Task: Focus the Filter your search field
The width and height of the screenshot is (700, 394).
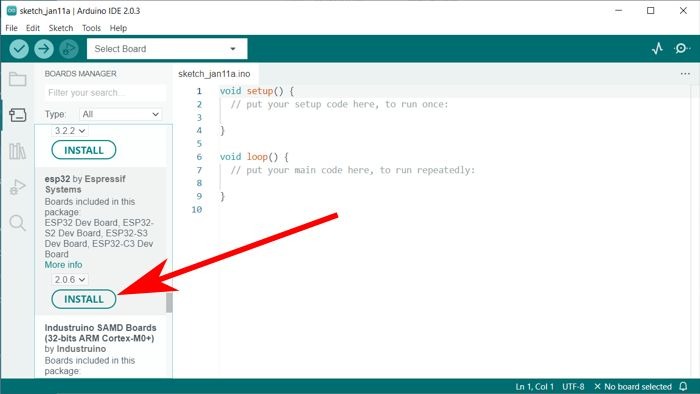Action: [x=105, y=93]
